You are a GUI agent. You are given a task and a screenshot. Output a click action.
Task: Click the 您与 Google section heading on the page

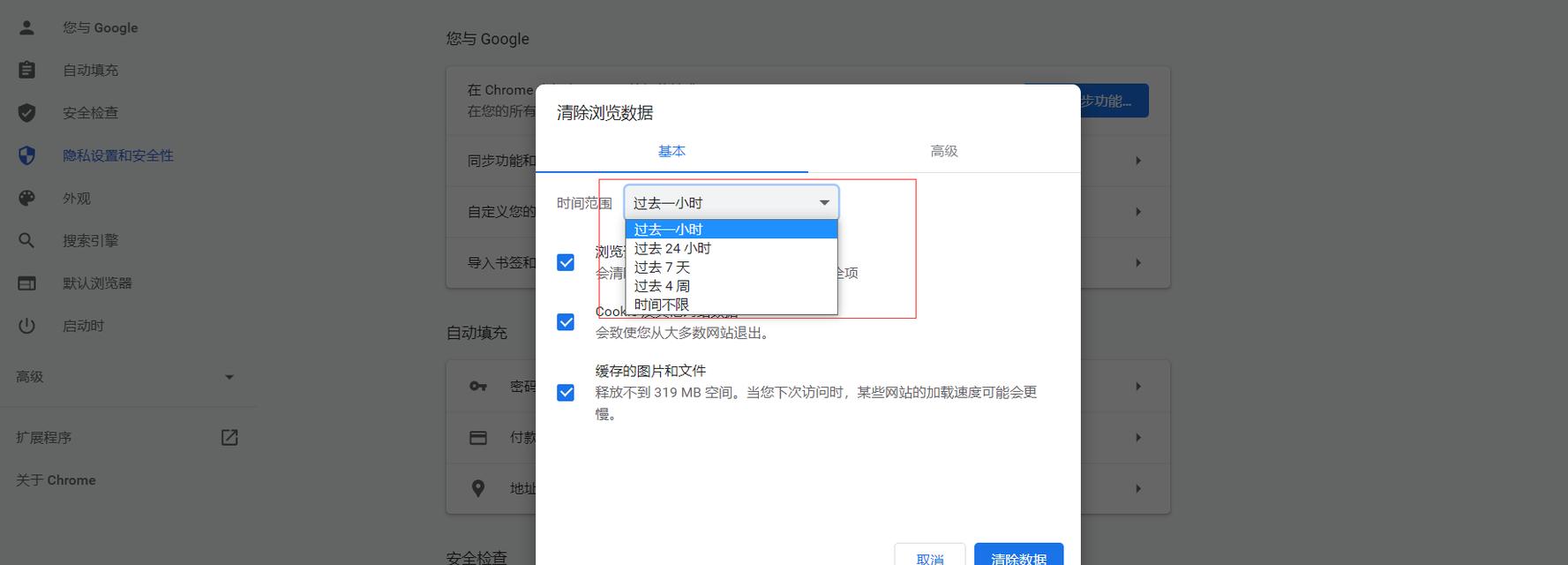coord(488,39)
